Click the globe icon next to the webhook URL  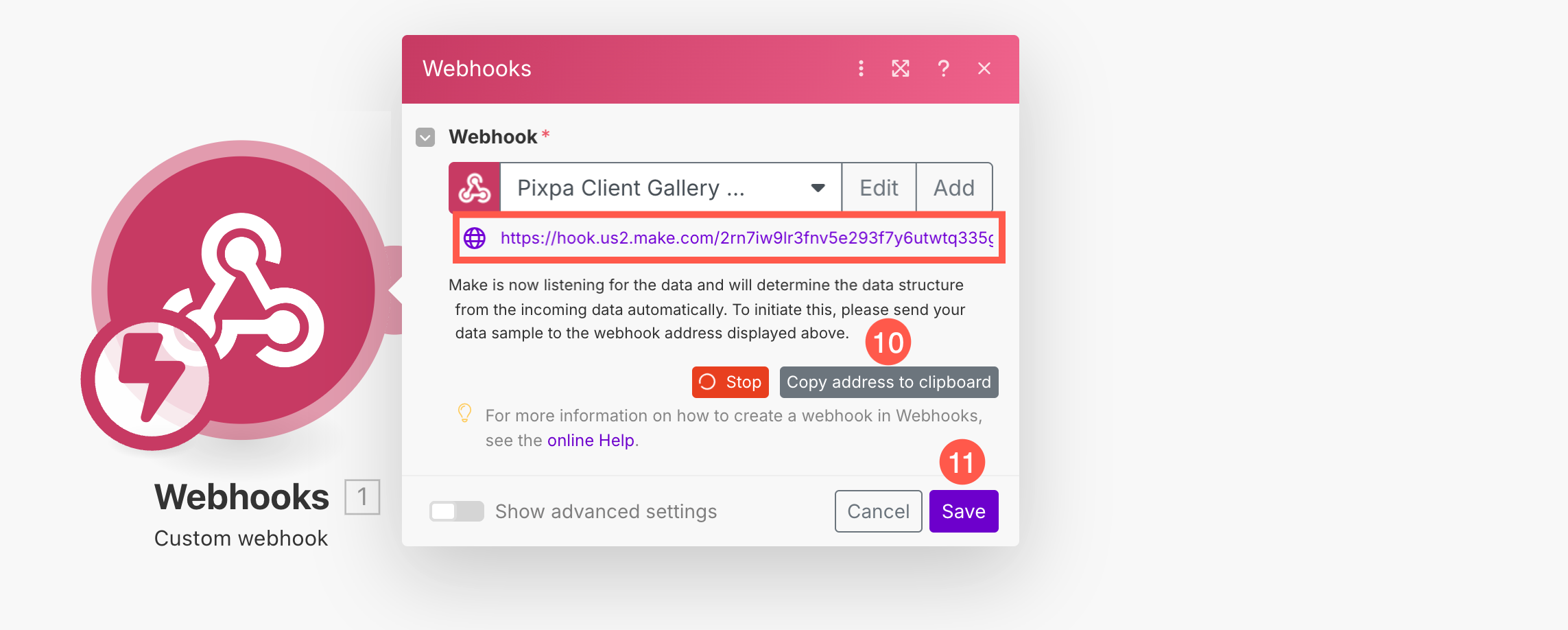pyautogui.click(x=475, y=238)
